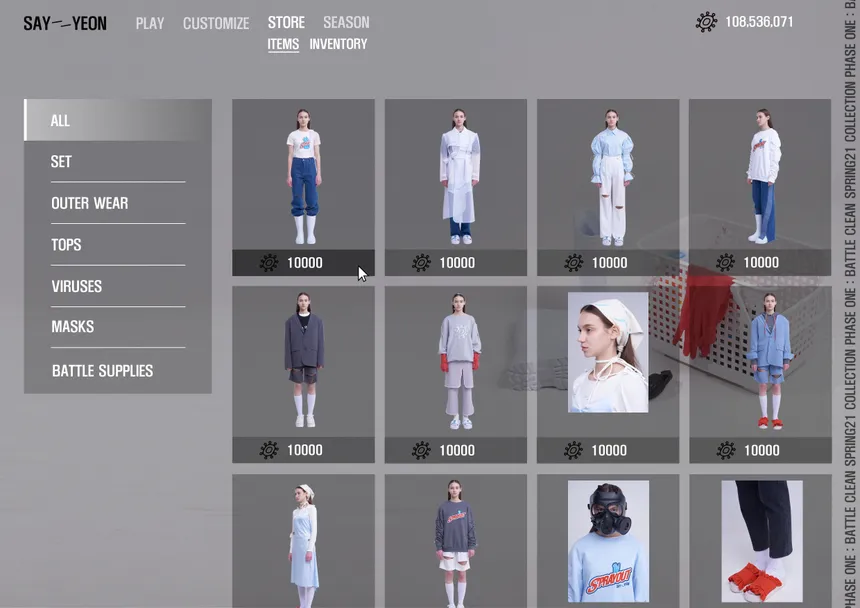860x608 pixels.
Task: Click virus price icon under white headscarf item
Action: click(x=574, y=451)
